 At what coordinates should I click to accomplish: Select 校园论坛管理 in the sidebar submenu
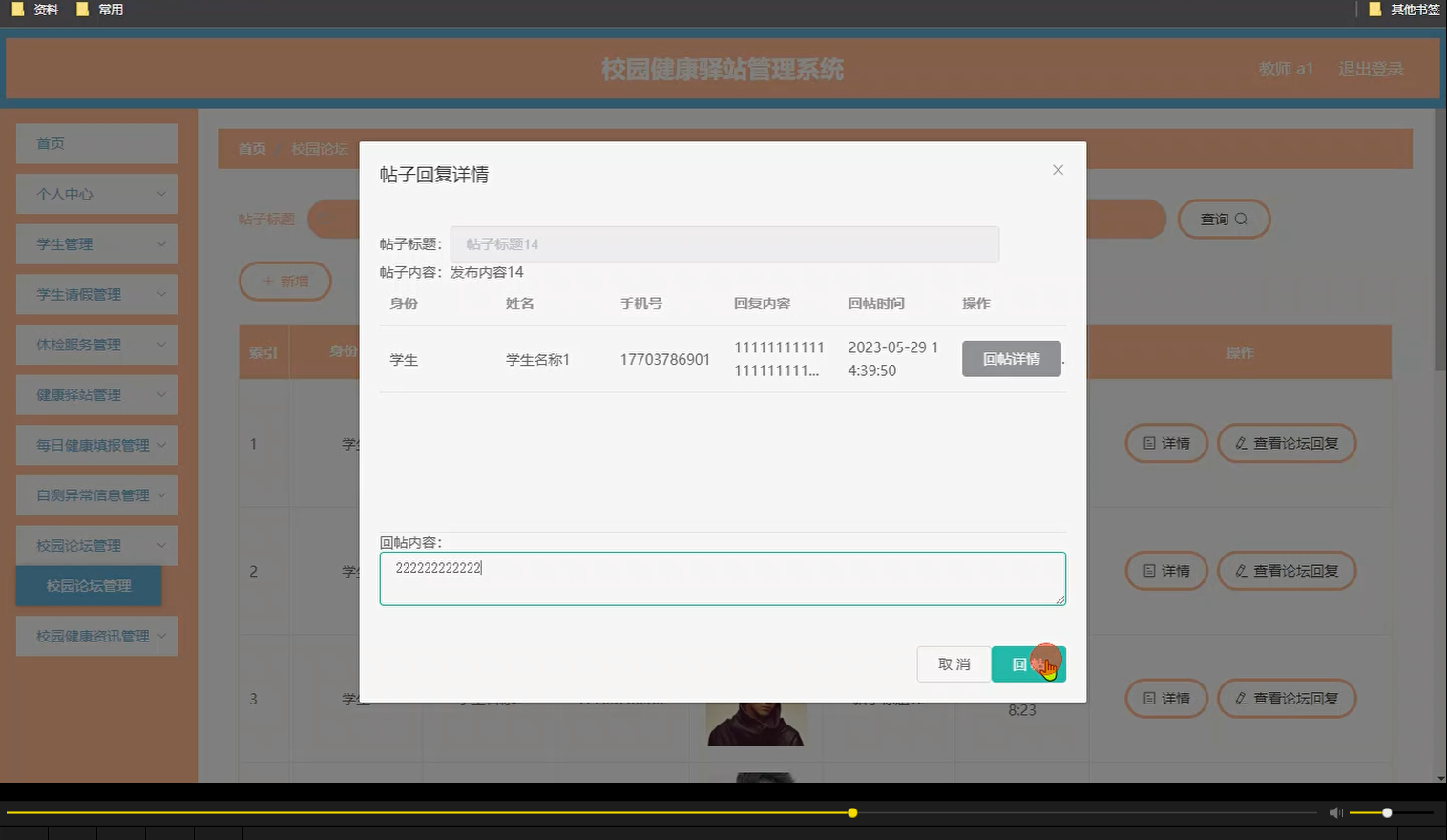coord(88,586)
